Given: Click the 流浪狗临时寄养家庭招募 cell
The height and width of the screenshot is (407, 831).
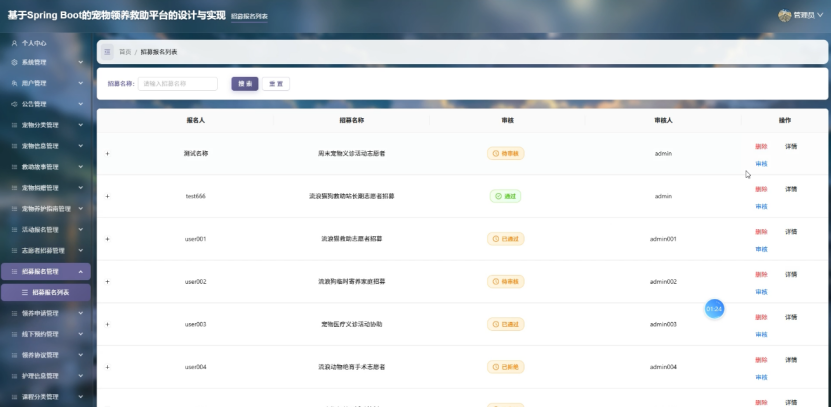Looking at the screenshot, I should (x=351, y=282).
